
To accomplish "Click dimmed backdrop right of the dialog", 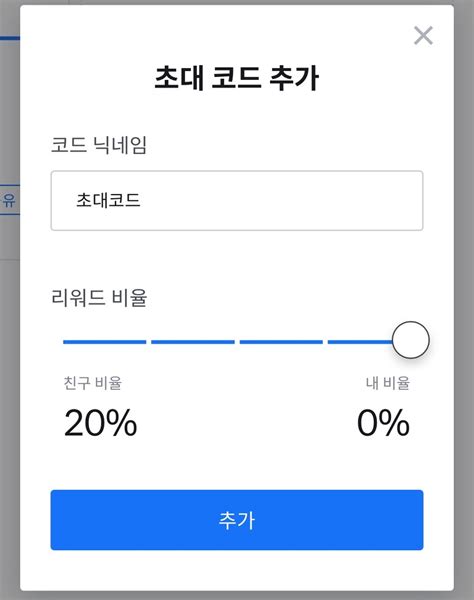I will (464, 300).
